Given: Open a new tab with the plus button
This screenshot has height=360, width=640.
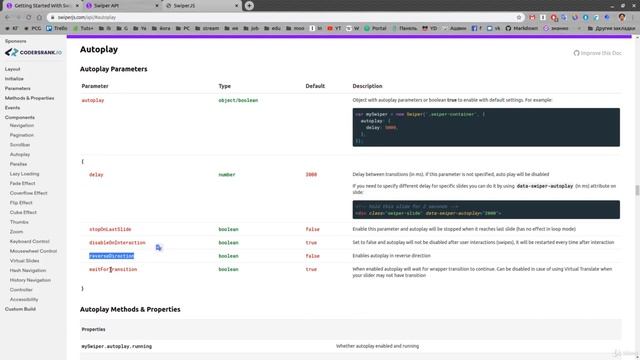Looking at the screenshot, I should tap(249, 6).
